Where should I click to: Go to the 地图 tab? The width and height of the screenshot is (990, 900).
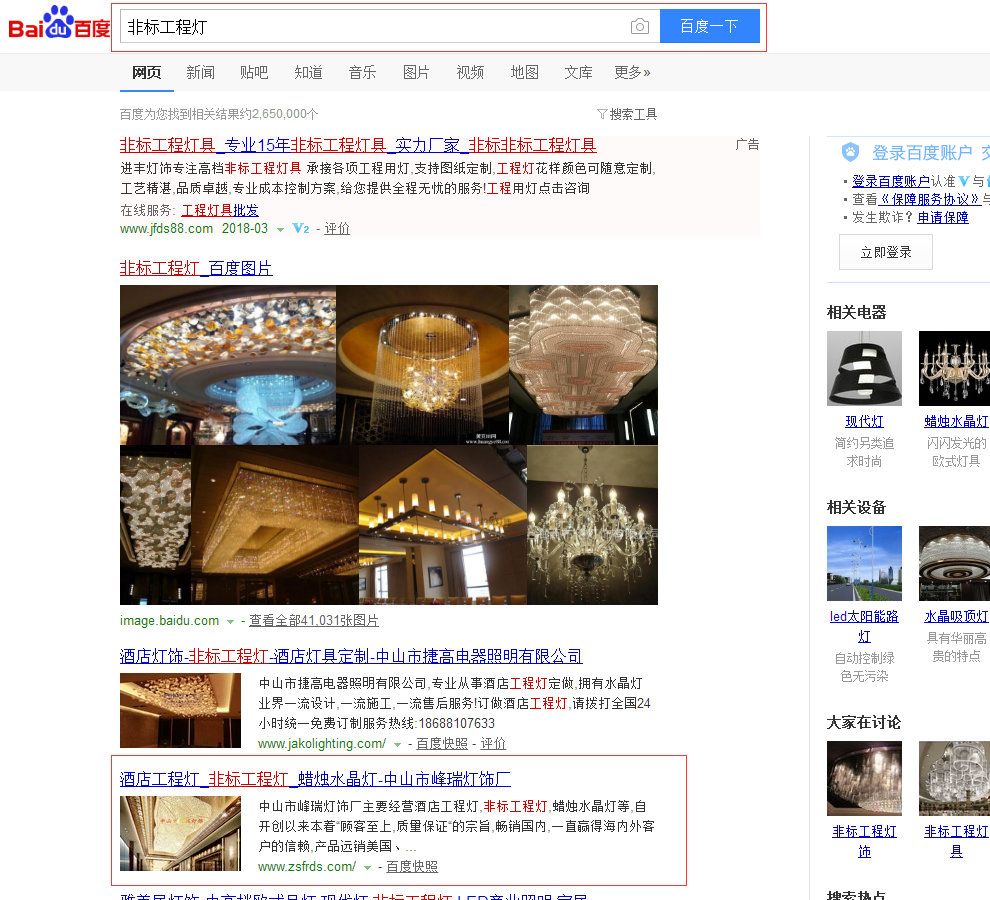pos(524,72)
